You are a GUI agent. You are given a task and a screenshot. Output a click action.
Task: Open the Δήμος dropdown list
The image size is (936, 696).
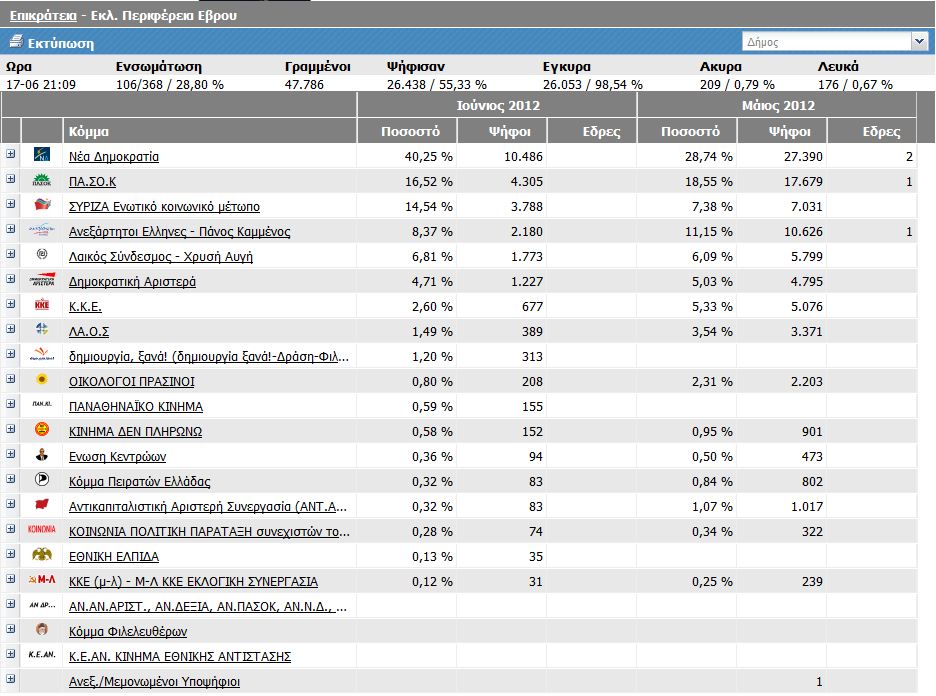[918, 42]
